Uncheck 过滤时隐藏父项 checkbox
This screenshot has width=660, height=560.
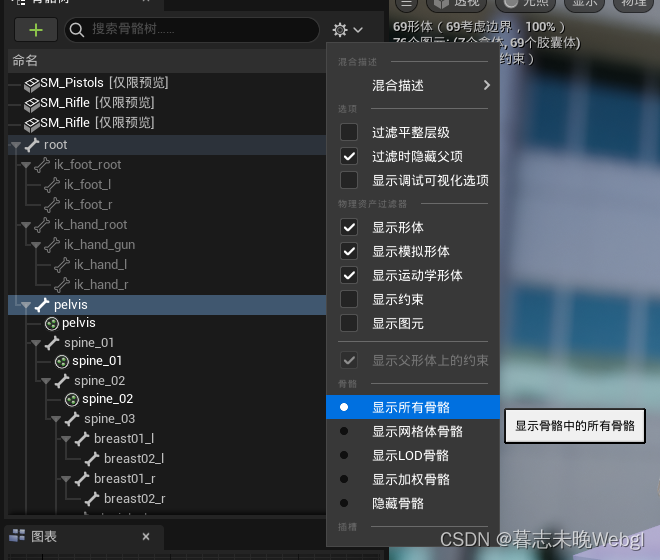[349, 156]
